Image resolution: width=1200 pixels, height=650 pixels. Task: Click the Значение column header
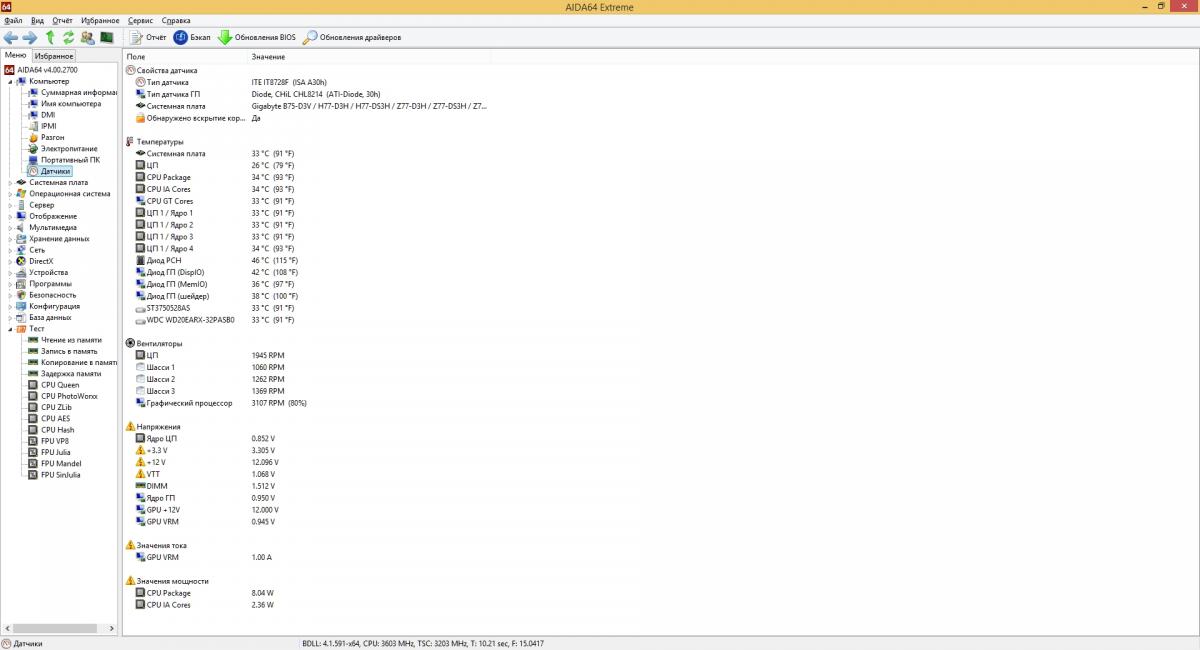pos(268,56)
